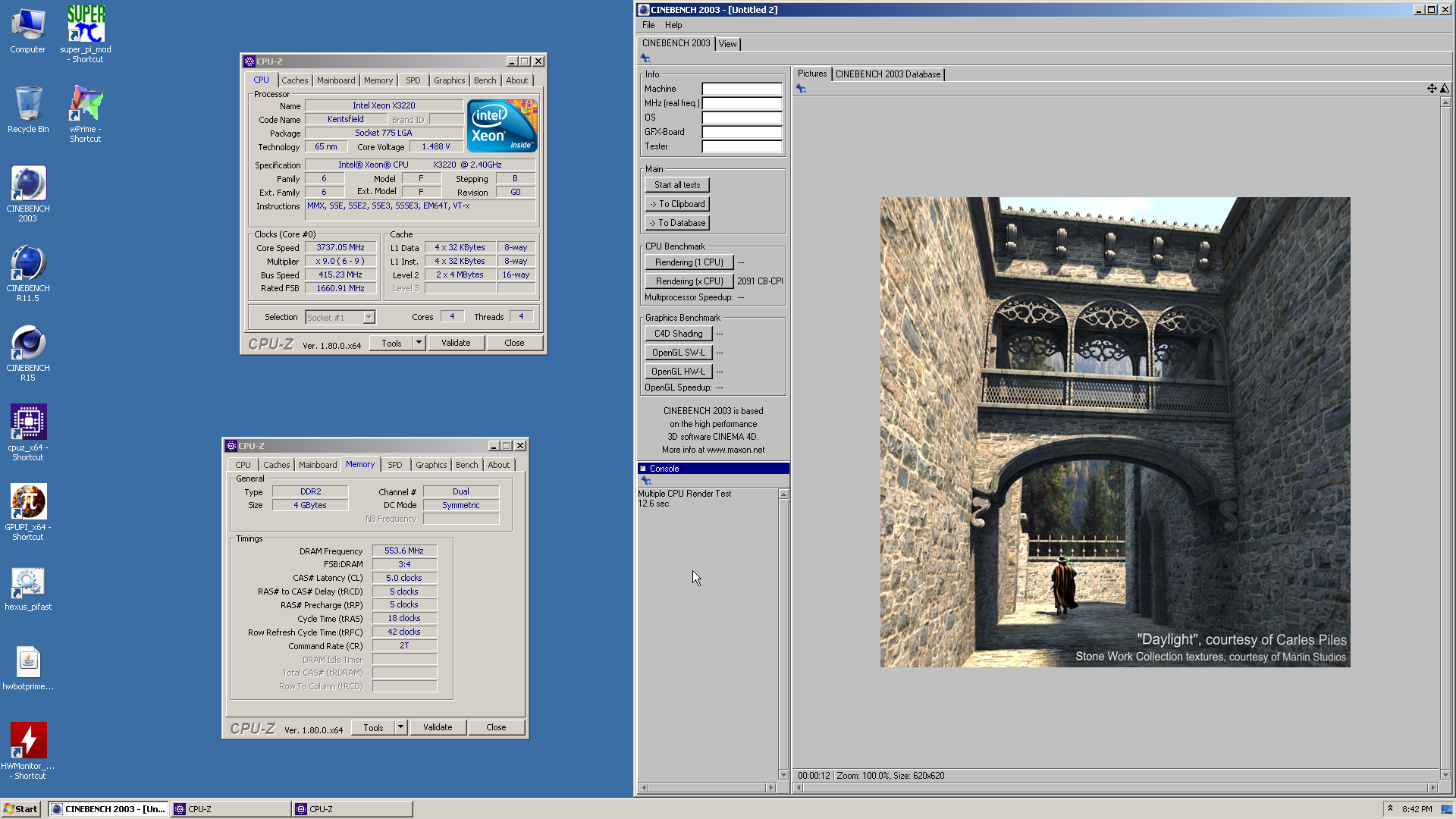Image resolution: width=1456 pixels, height=819 pixels.
Task: Click in the Tester input field
Action: click(742, 146)
